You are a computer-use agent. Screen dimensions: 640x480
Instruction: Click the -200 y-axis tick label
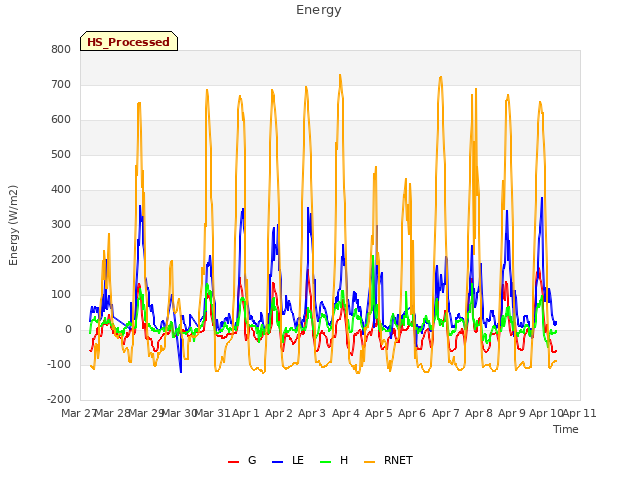pyautogui.click(x=59, y=400)
